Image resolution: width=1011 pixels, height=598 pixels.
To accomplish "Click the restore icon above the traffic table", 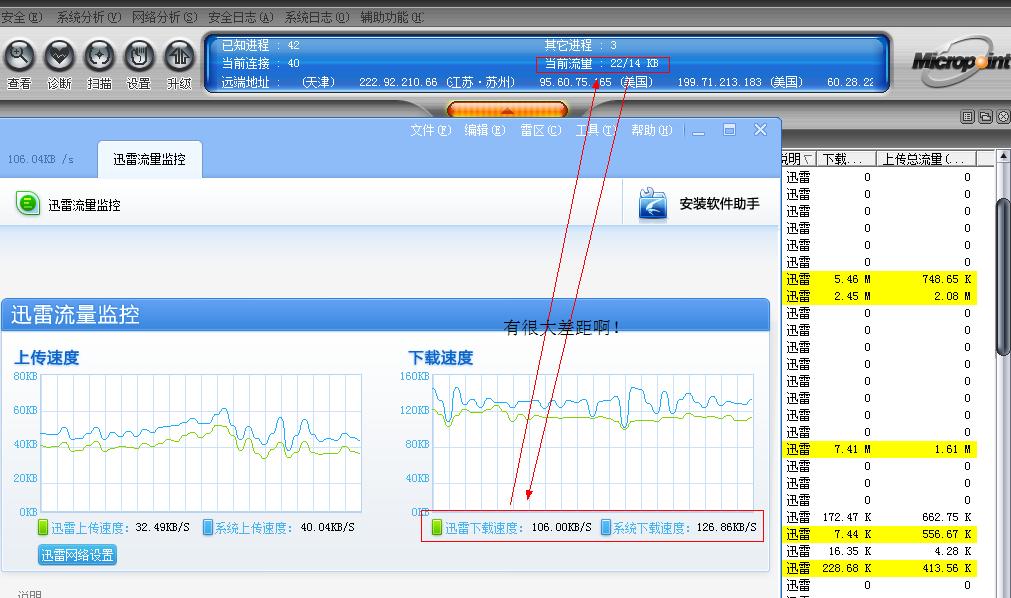I will tap(985, 117).
